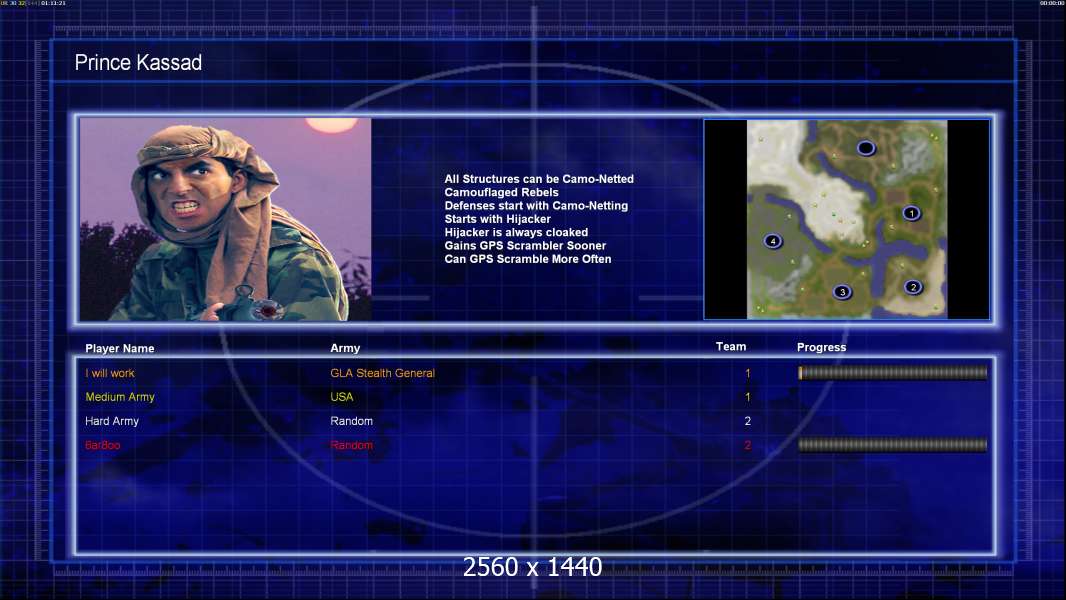The width and height of the screenshot is (1066, 600).
Task: Click 'Hijacker is always cloaked' line
Action: point(516,232)
